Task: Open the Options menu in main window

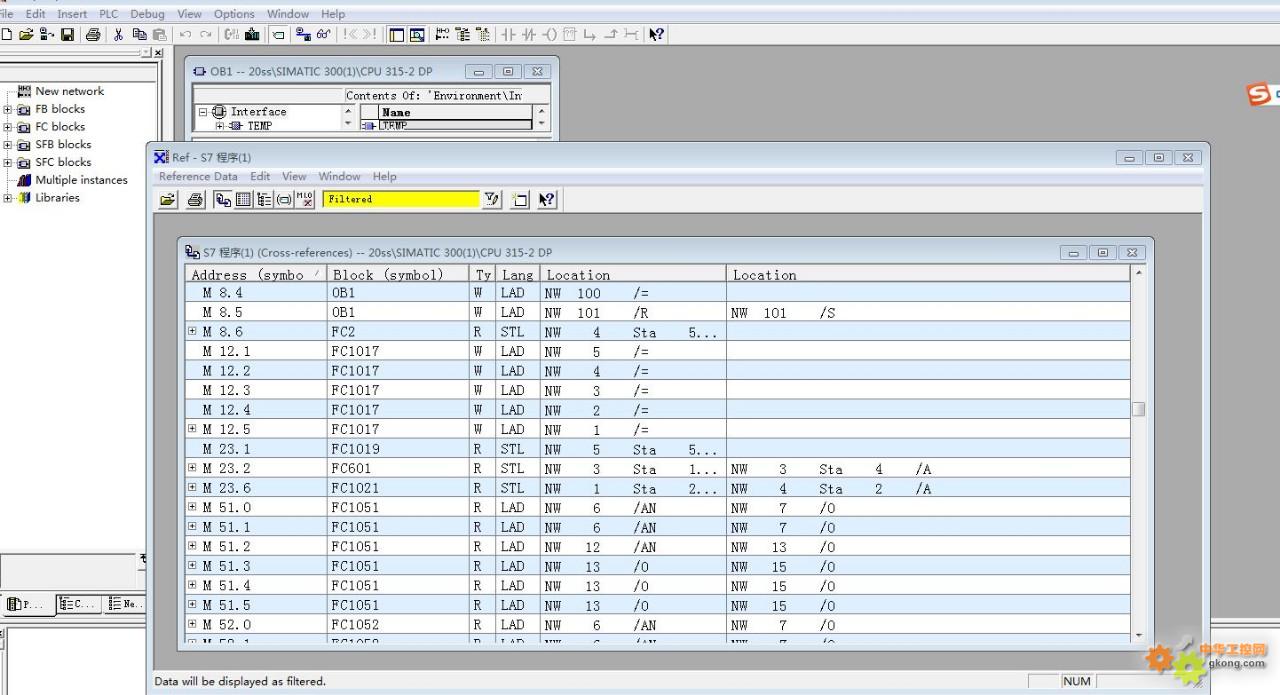Action: pyautogui.click(x=234, y=14)
